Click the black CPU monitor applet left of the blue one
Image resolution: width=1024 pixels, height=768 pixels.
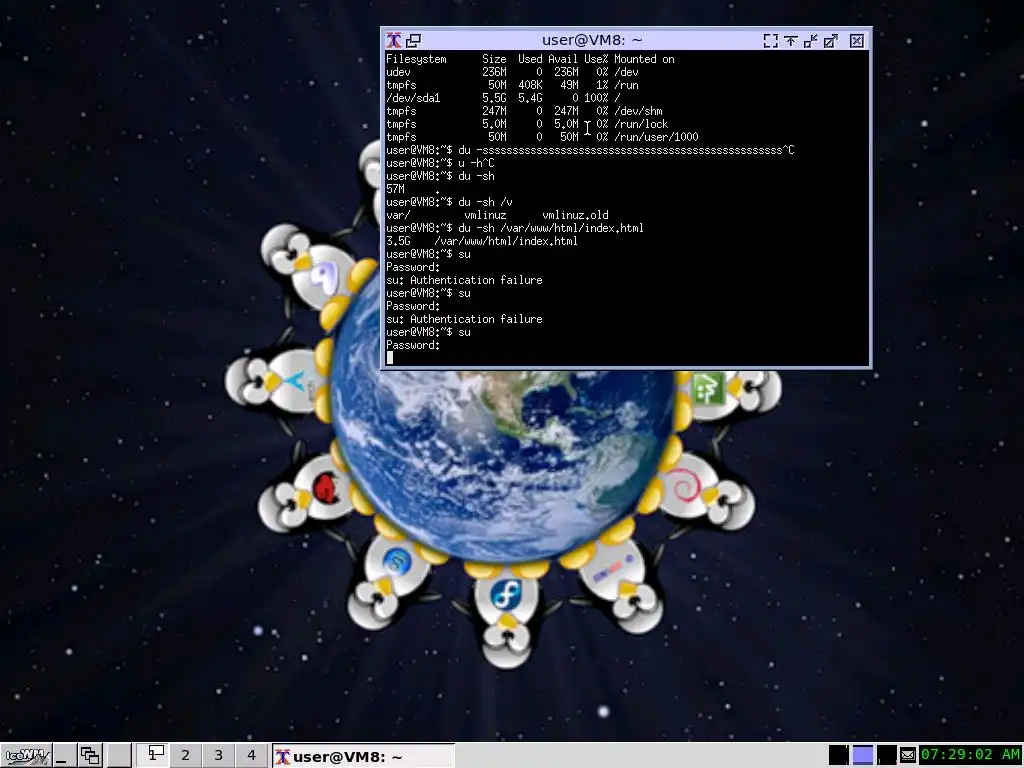839,755
